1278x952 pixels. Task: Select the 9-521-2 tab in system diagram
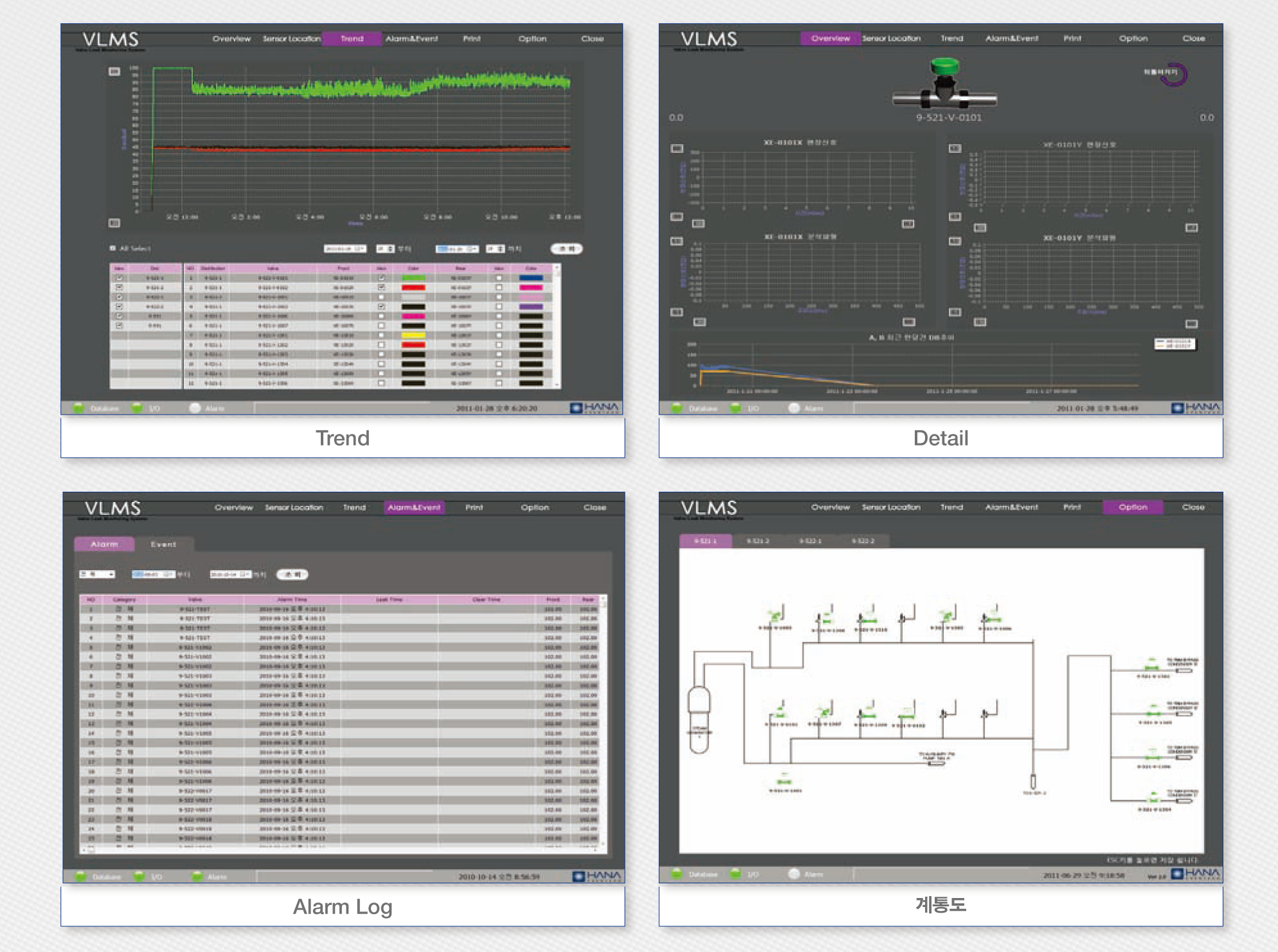pyautogui.click(x=757, y=541)
